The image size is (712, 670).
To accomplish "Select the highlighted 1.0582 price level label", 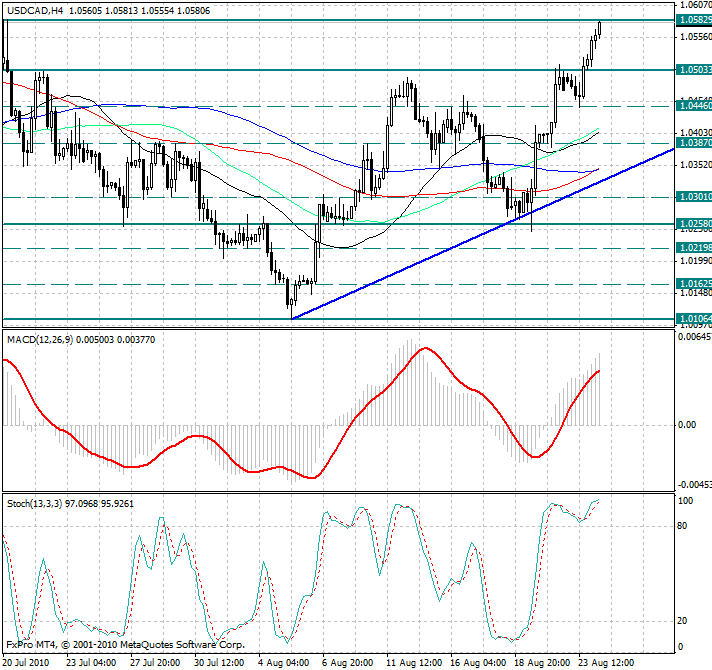I will tap(694, 20).
